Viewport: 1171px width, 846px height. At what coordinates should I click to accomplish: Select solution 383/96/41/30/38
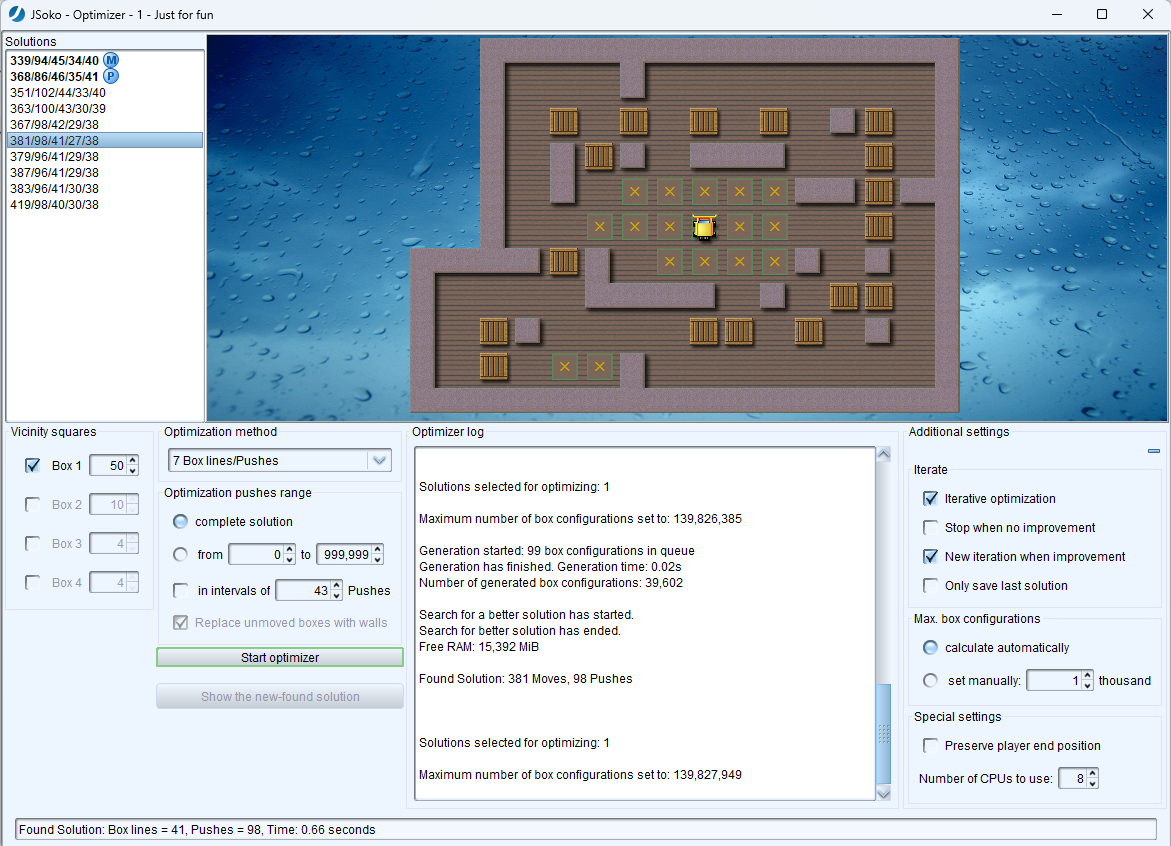(105, 189)
